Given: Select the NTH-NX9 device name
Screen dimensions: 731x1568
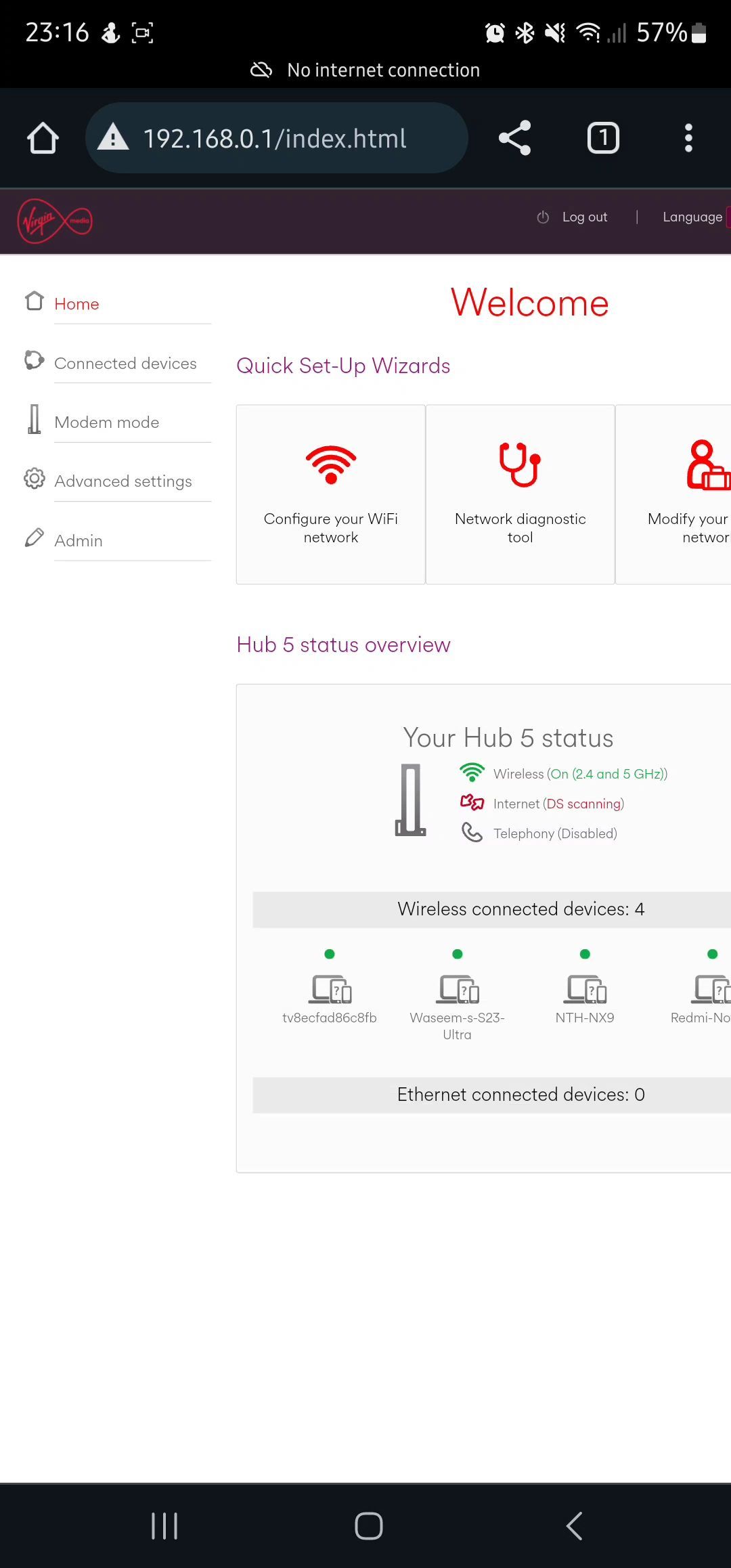Looking at the screenshot, I should click(x=585, y=1018).
